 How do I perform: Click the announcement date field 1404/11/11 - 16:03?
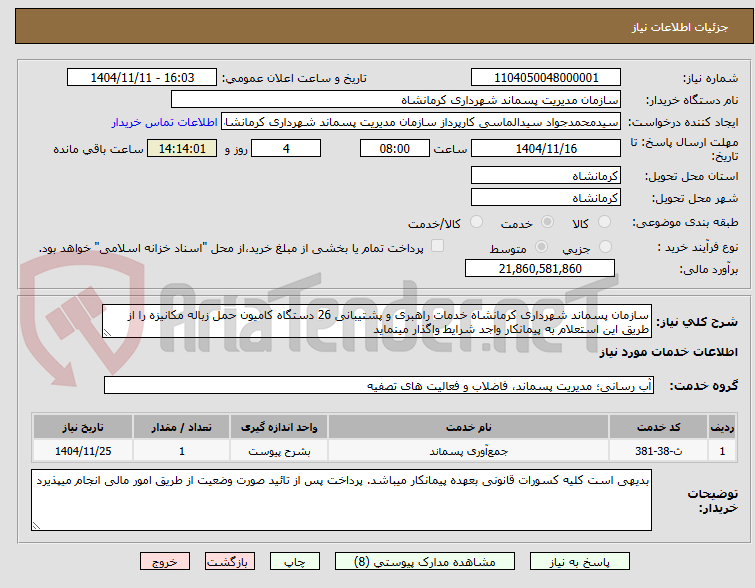coord(142,78)
